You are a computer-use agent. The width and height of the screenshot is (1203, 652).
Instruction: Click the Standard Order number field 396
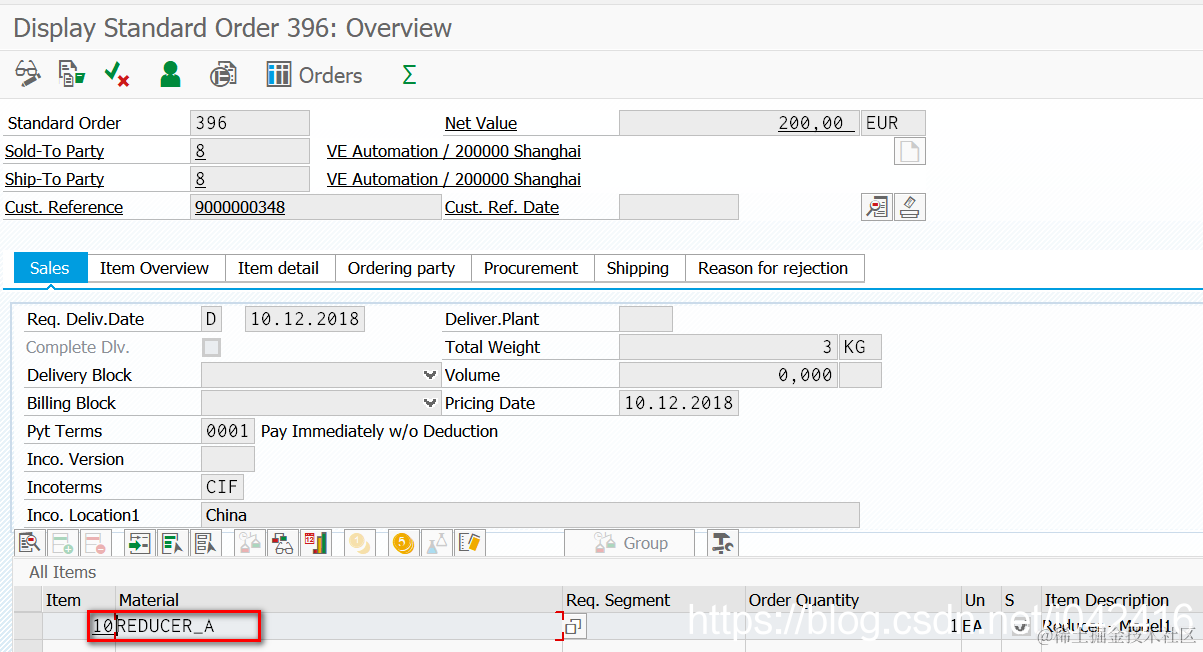(x=250, y=123)
